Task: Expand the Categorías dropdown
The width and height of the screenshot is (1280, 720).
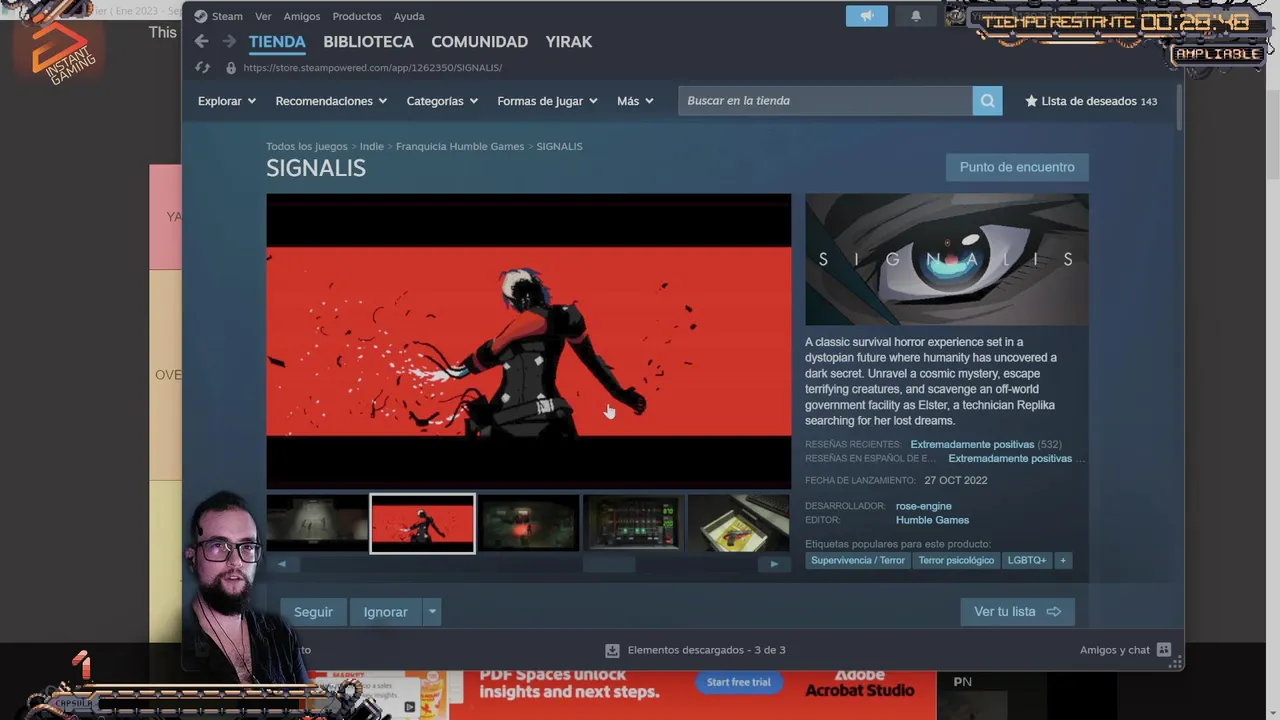Action: [x=442, y=101]
